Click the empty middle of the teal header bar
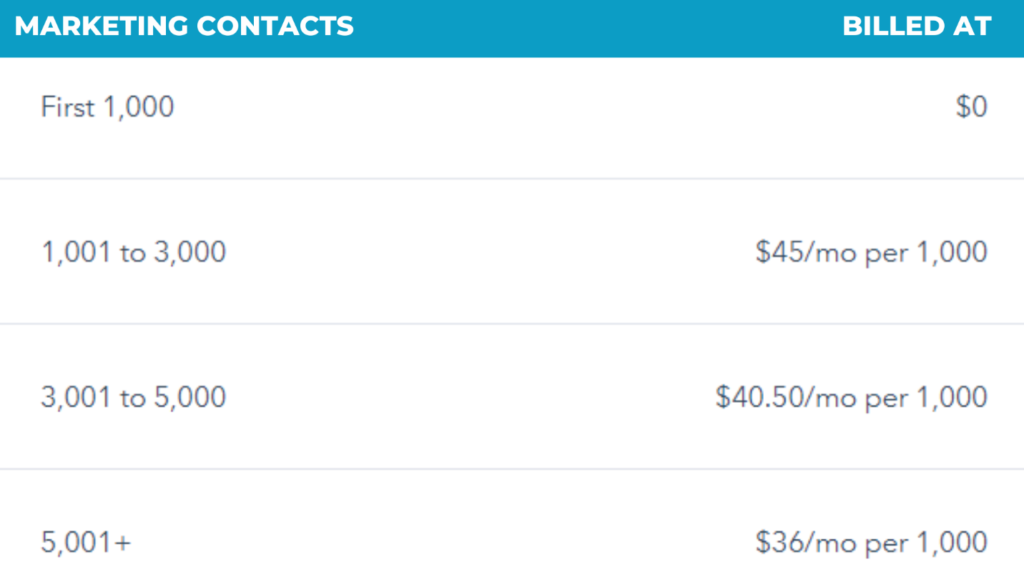This screenshot has height=576, width=1024. 600,26
